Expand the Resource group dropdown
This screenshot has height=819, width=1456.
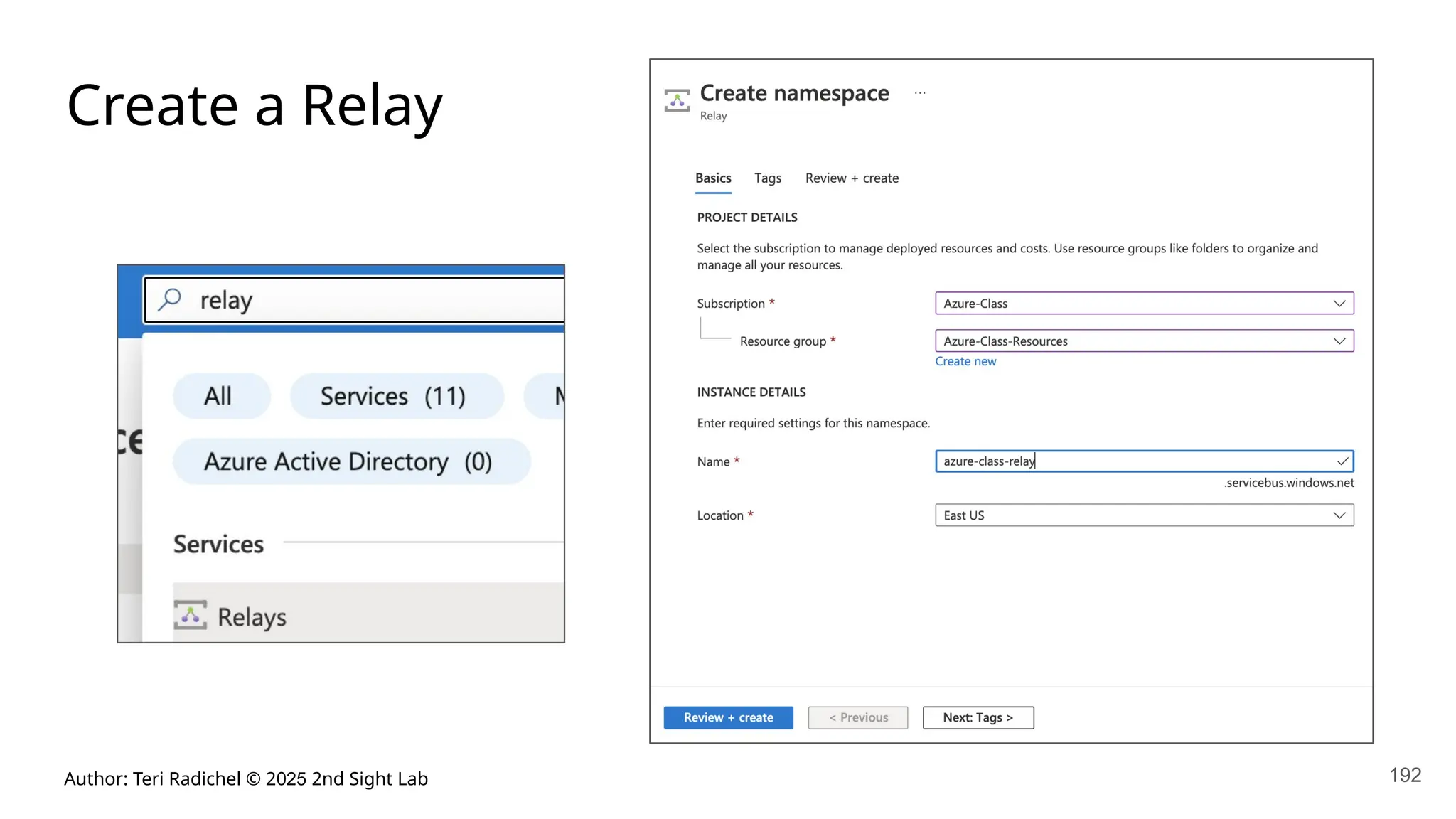pyautogui.click(x=1144, y=341)
